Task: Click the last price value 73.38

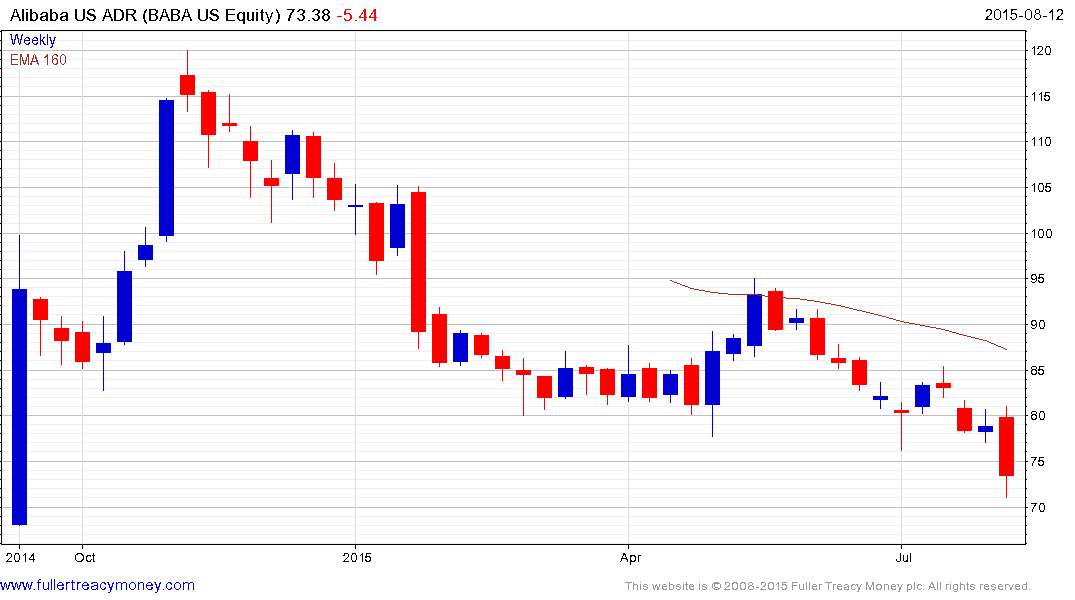Action: (x=308, y=15)
